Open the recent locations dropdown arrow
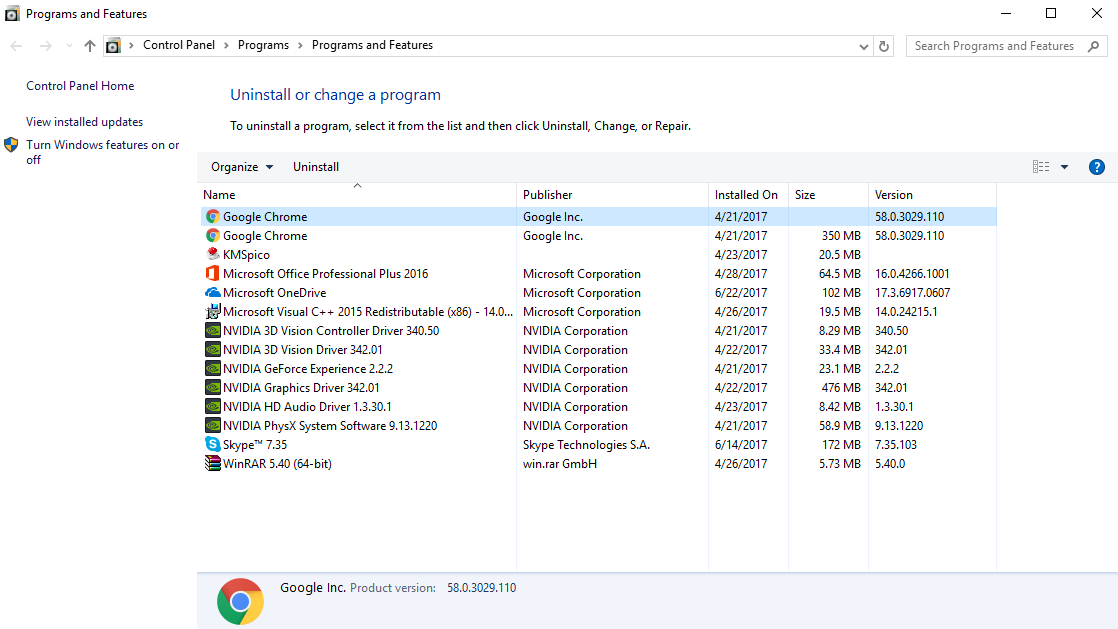Screen dimensions: 1118x629 (x=69, y=46)
